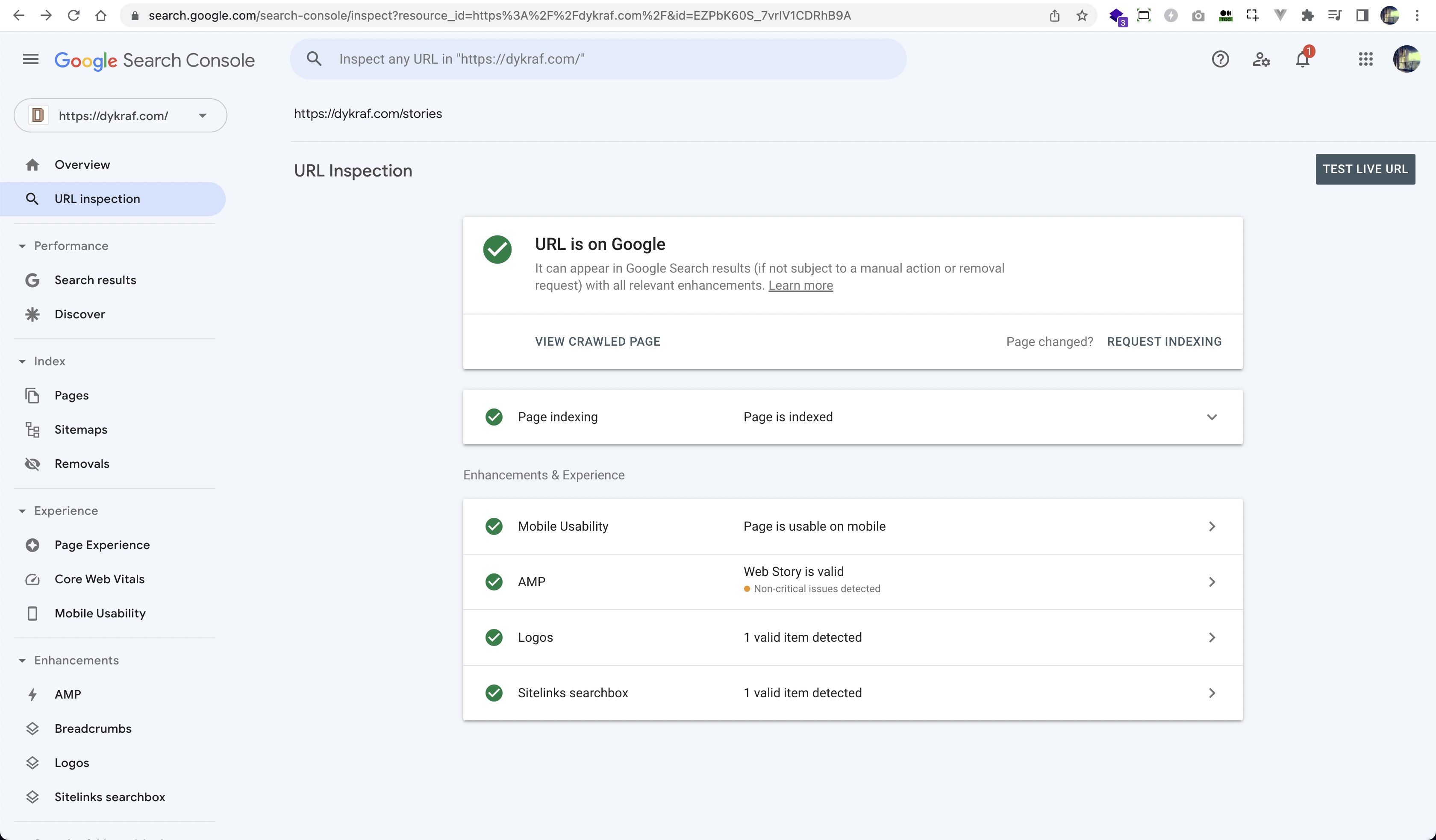Open the browser extensions puzzle icon
Image resolution: width=1436 pixels, height=840 pixels.
click(x=1307, y=15)
